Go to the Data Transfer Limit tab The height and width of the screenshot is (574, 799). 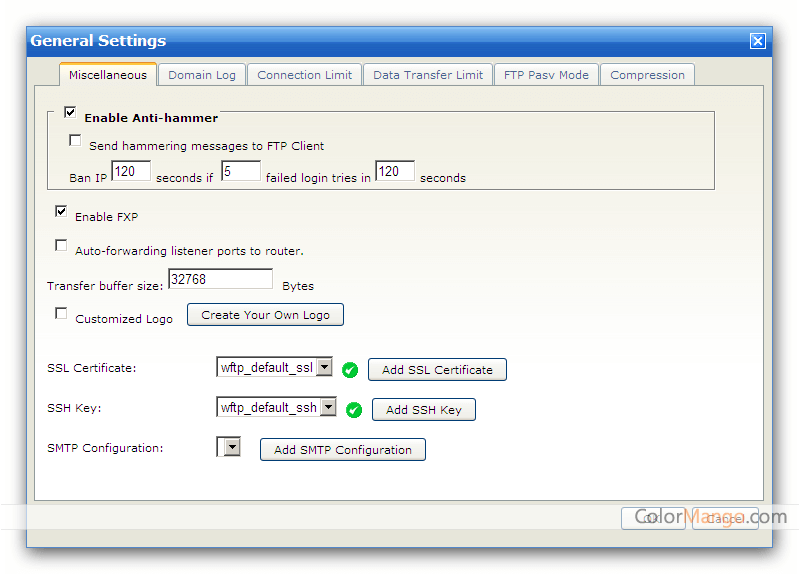[428, 75]
